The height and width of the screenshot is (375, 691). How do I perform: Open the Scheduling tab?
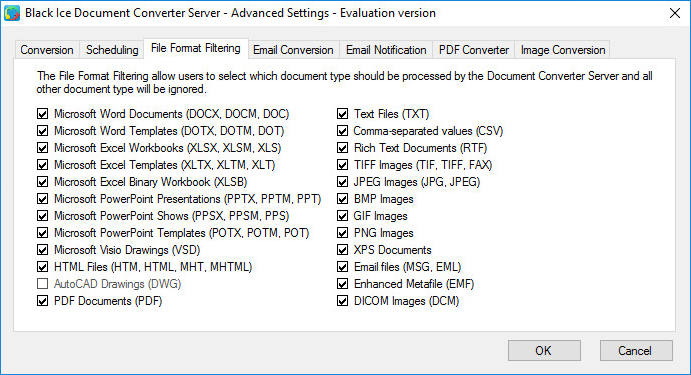tap(112, 50)
